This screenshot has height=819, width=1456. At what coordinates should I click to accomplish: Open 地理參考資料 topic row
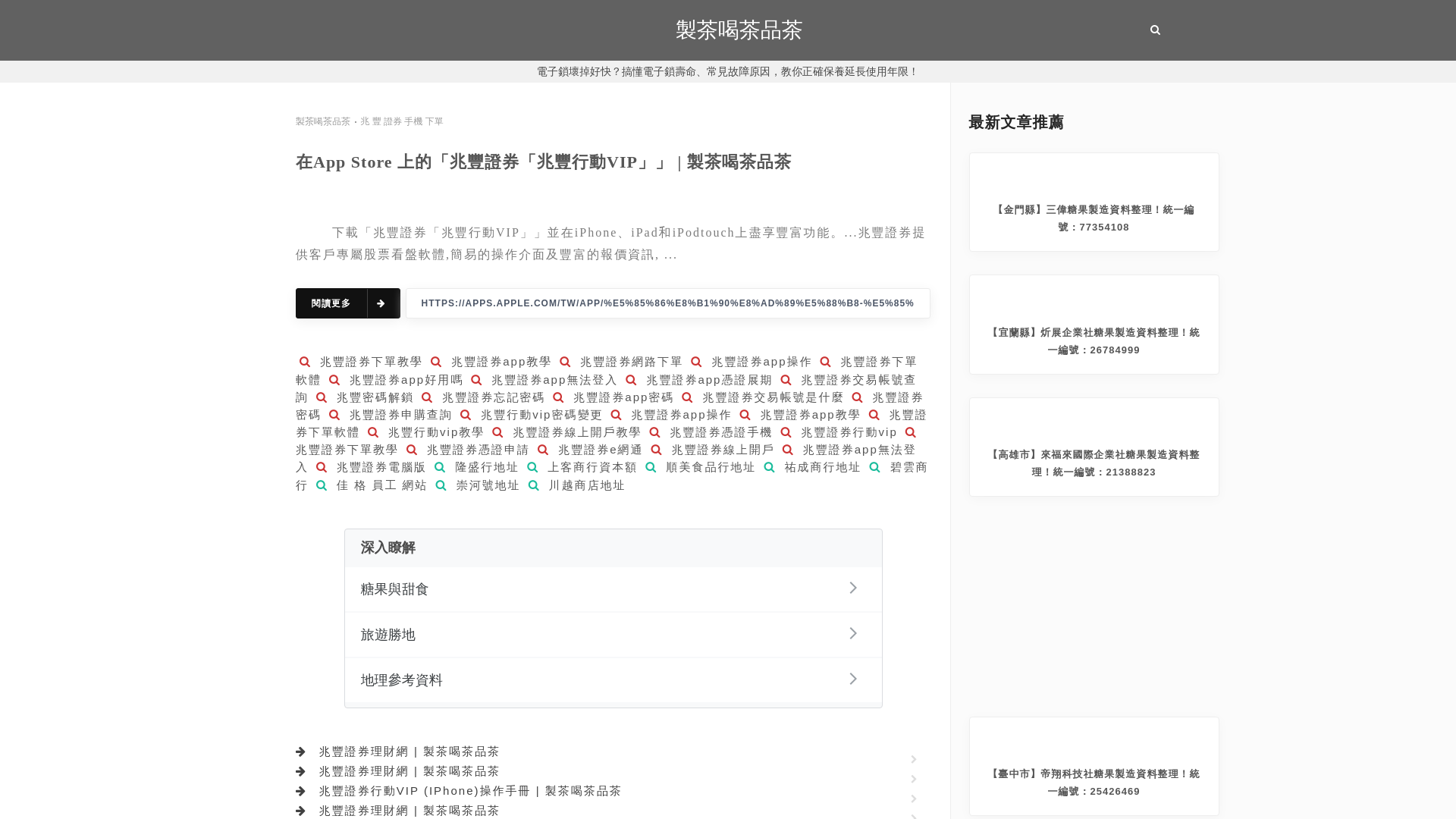tap(613, 680)
